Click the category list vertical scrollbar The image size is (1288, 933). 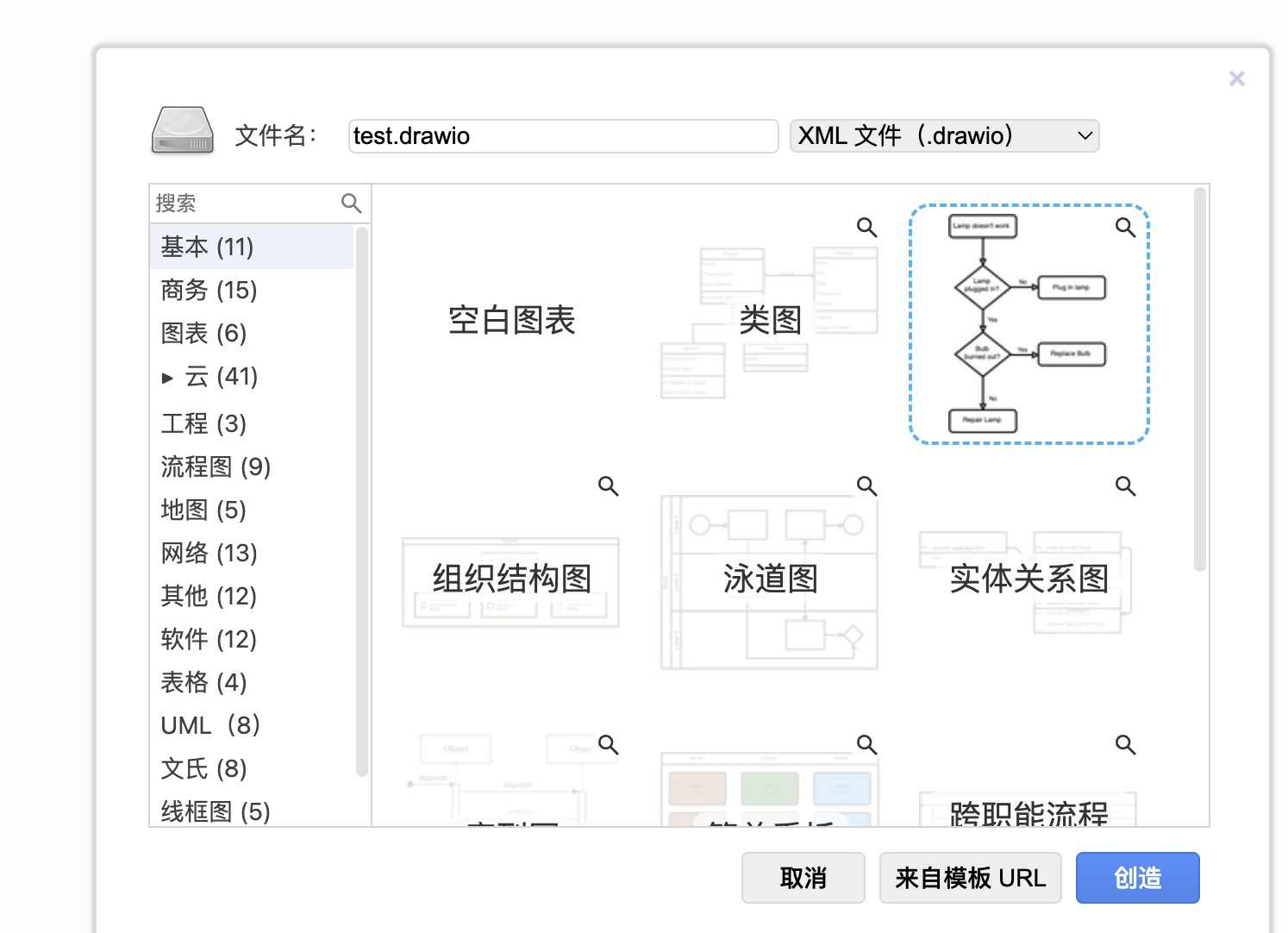coord(362,502)
